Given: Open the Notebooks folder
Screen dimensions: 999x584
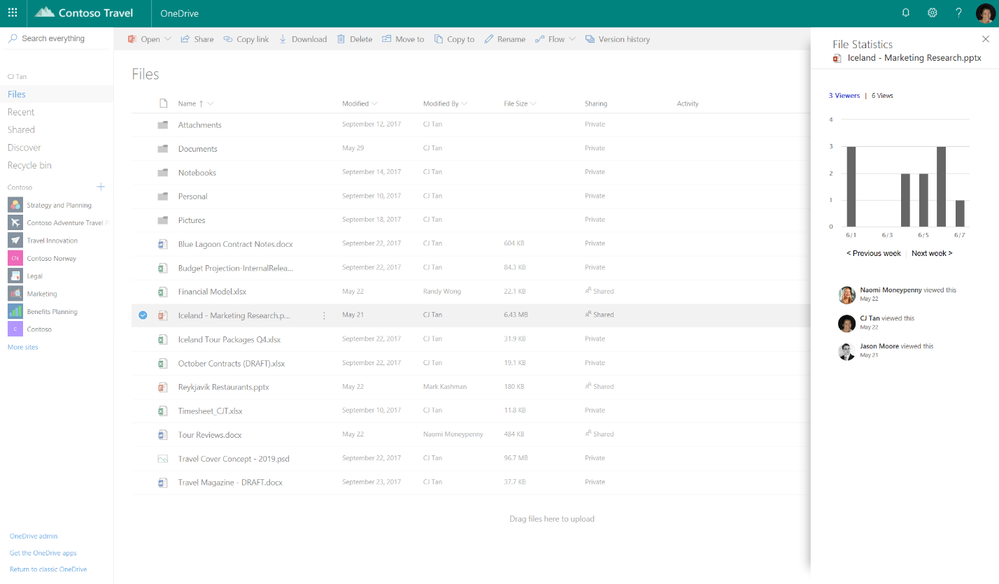Looking at the screenshot, I should click(x=197, y=173).
